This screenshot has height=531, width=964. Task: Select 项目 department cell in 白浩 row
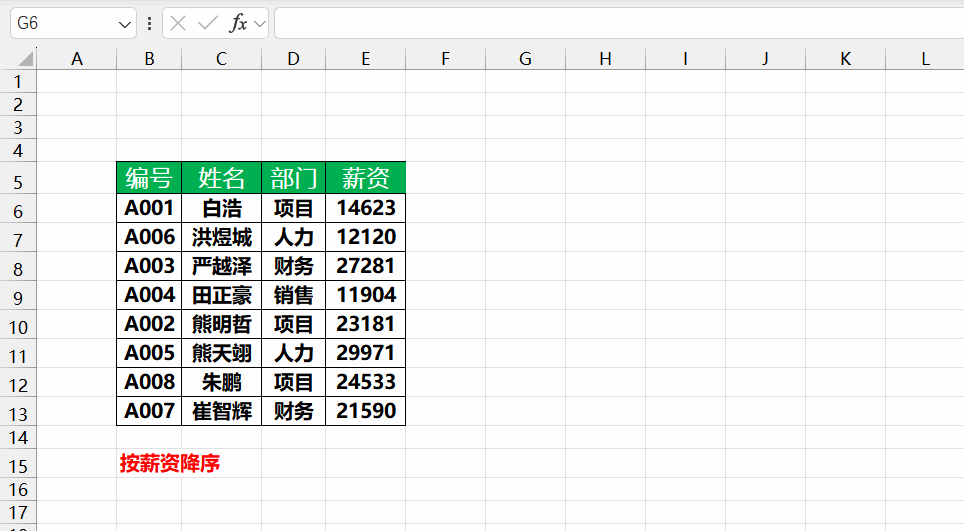293,208
